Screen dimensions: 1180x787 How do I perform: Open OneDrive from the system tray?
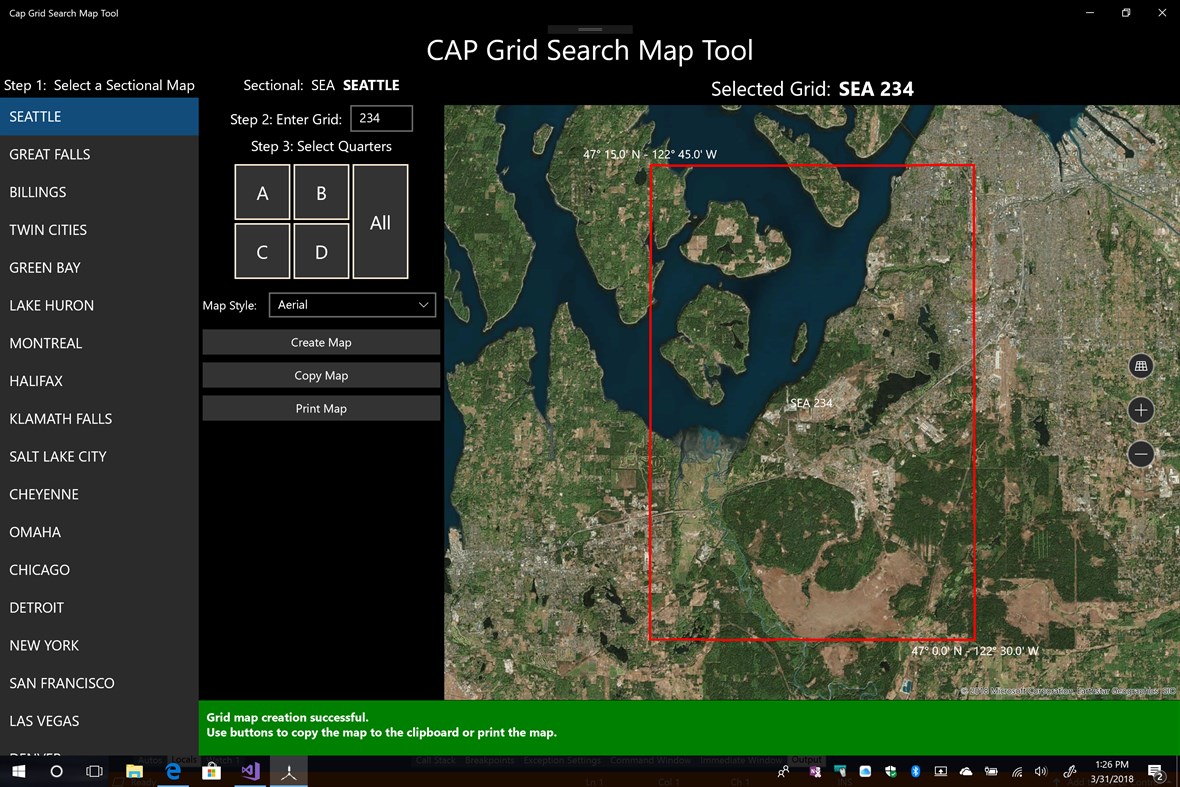click(x=966, y=771)
